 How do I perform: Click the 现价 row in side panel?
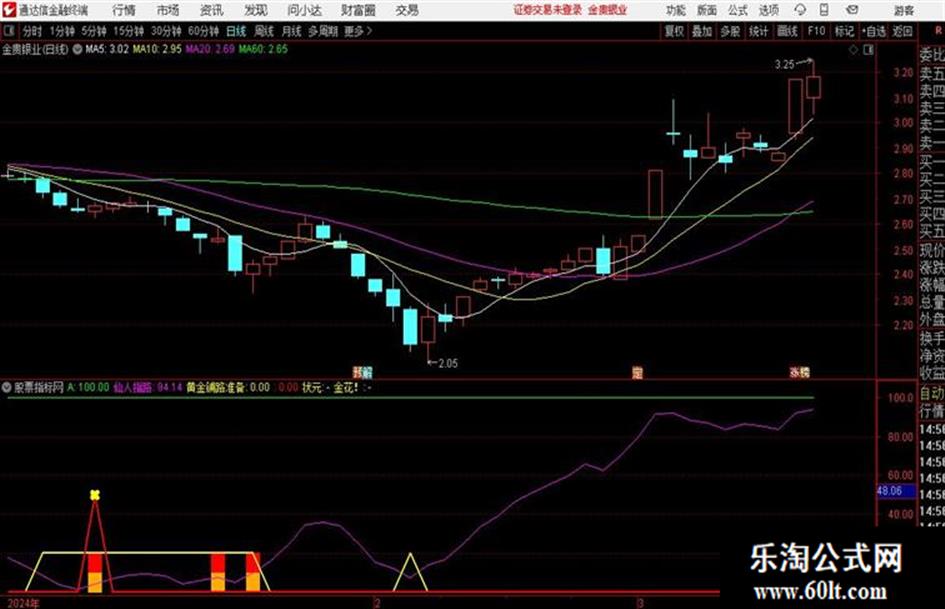click(x=932, y=250)
